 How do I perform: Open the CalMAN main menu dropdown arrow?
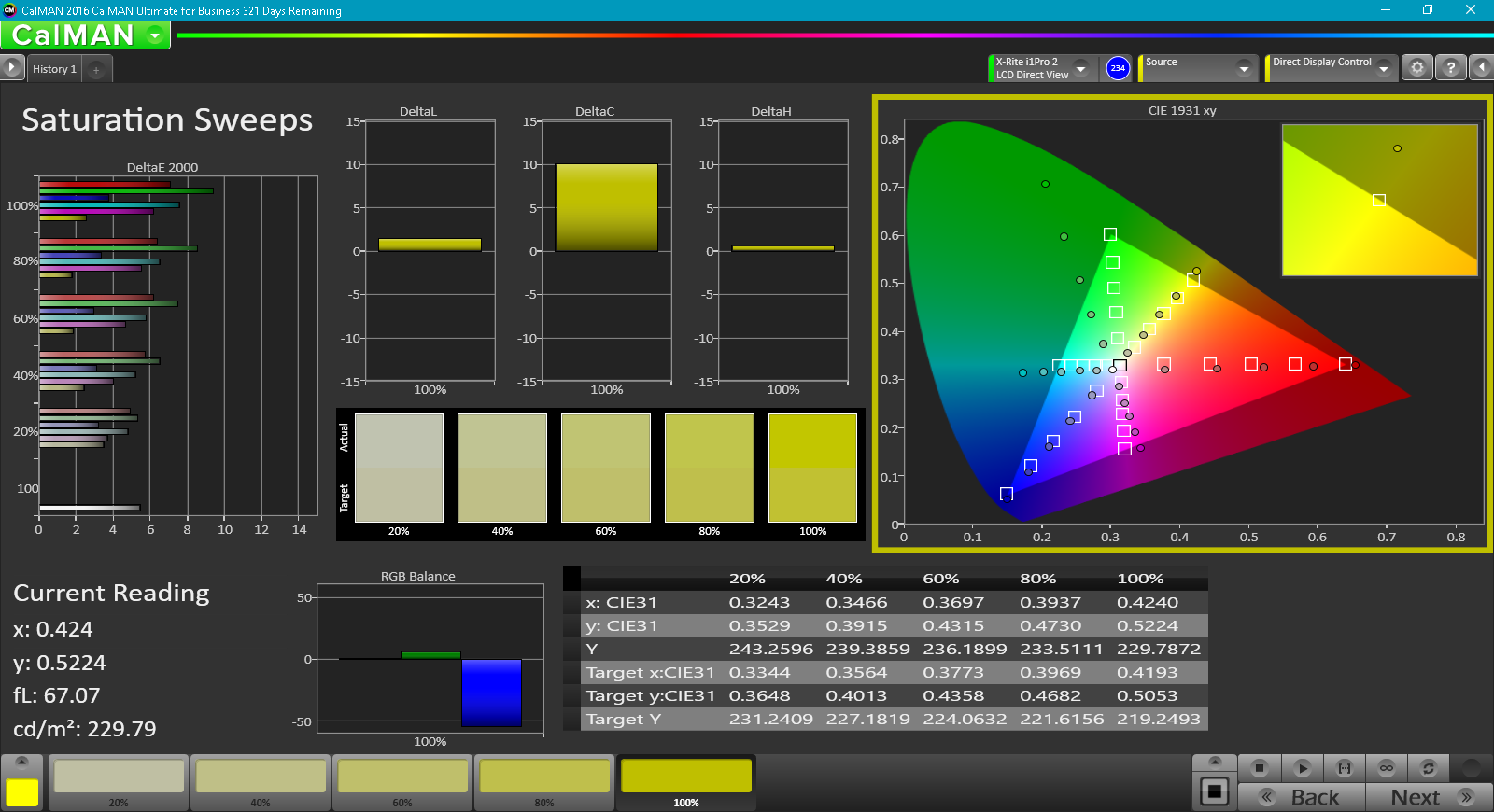click(155, 35)
